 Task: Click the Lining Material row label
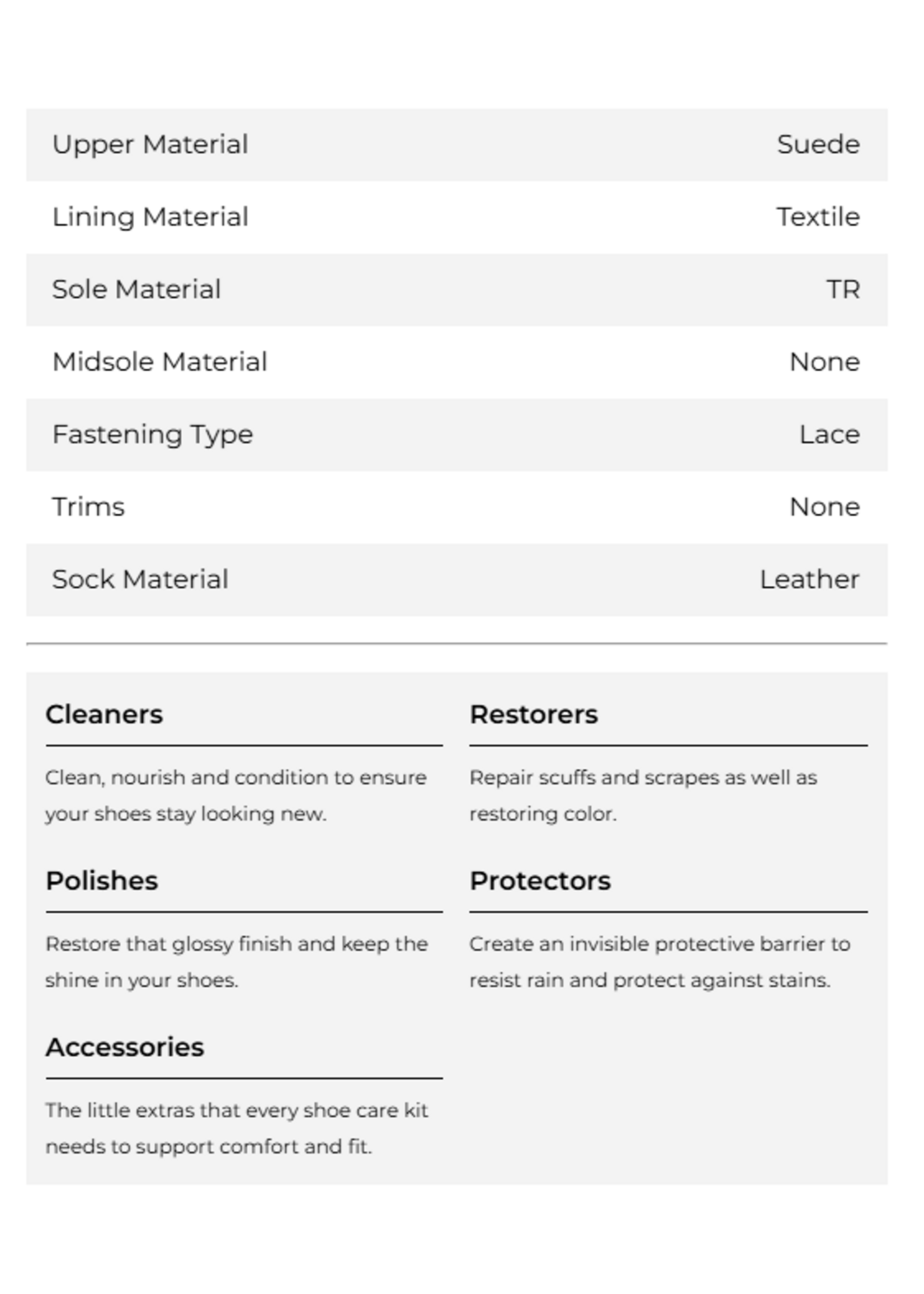coord(150,217)
